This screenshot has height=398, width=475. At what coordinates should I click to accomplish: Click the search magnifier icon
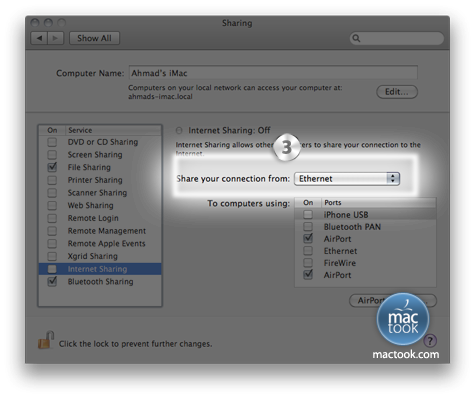coord(356,38)
